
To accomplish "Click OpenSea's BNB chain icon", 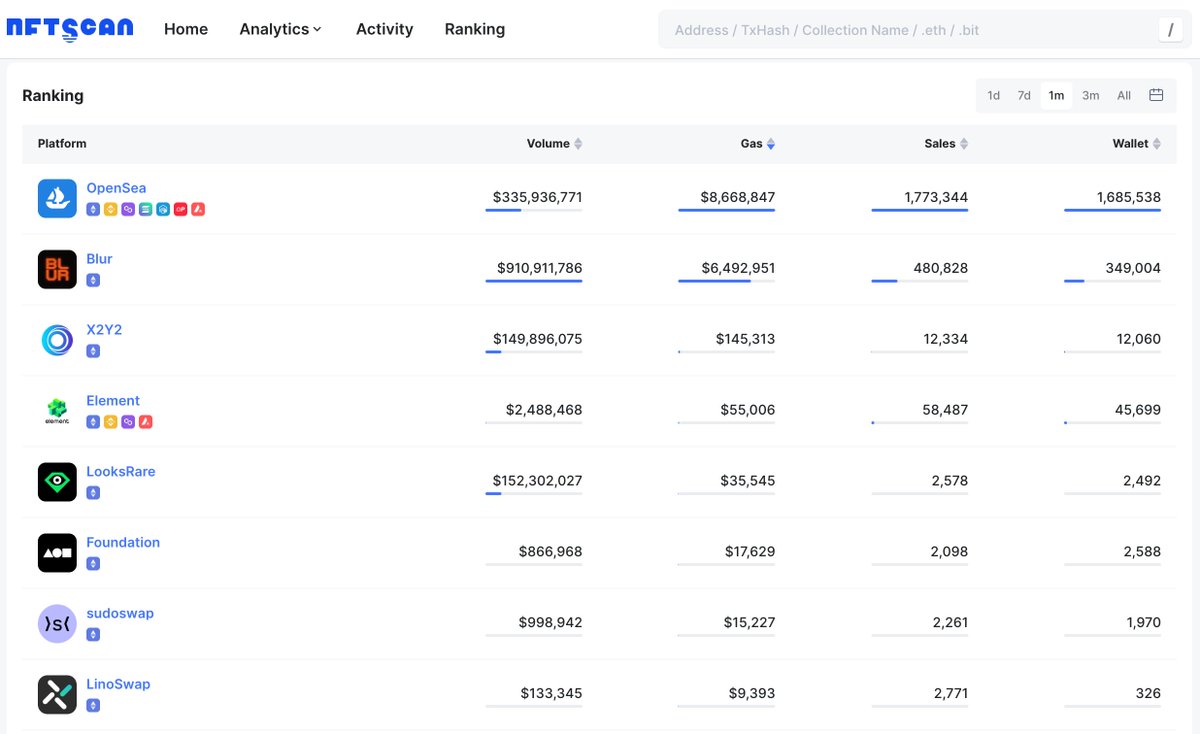I will (110, 209).
